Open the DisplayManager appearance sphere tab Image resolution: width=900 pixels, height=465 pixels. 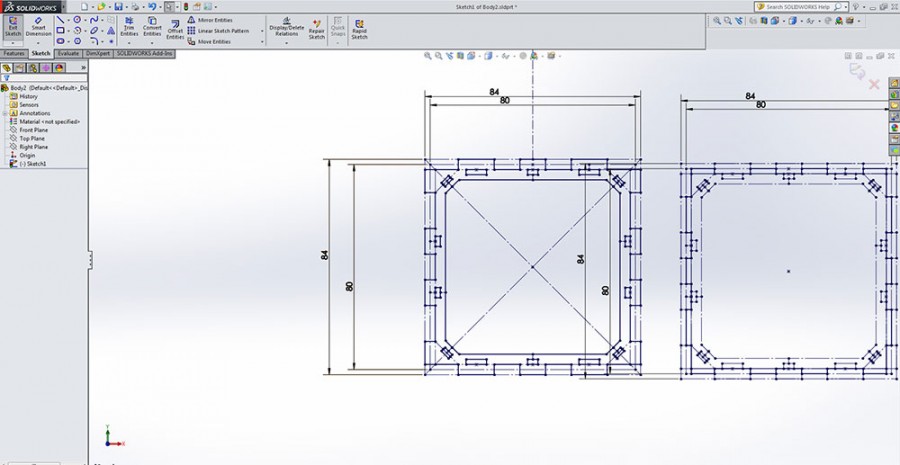click(x=59, y=68)
